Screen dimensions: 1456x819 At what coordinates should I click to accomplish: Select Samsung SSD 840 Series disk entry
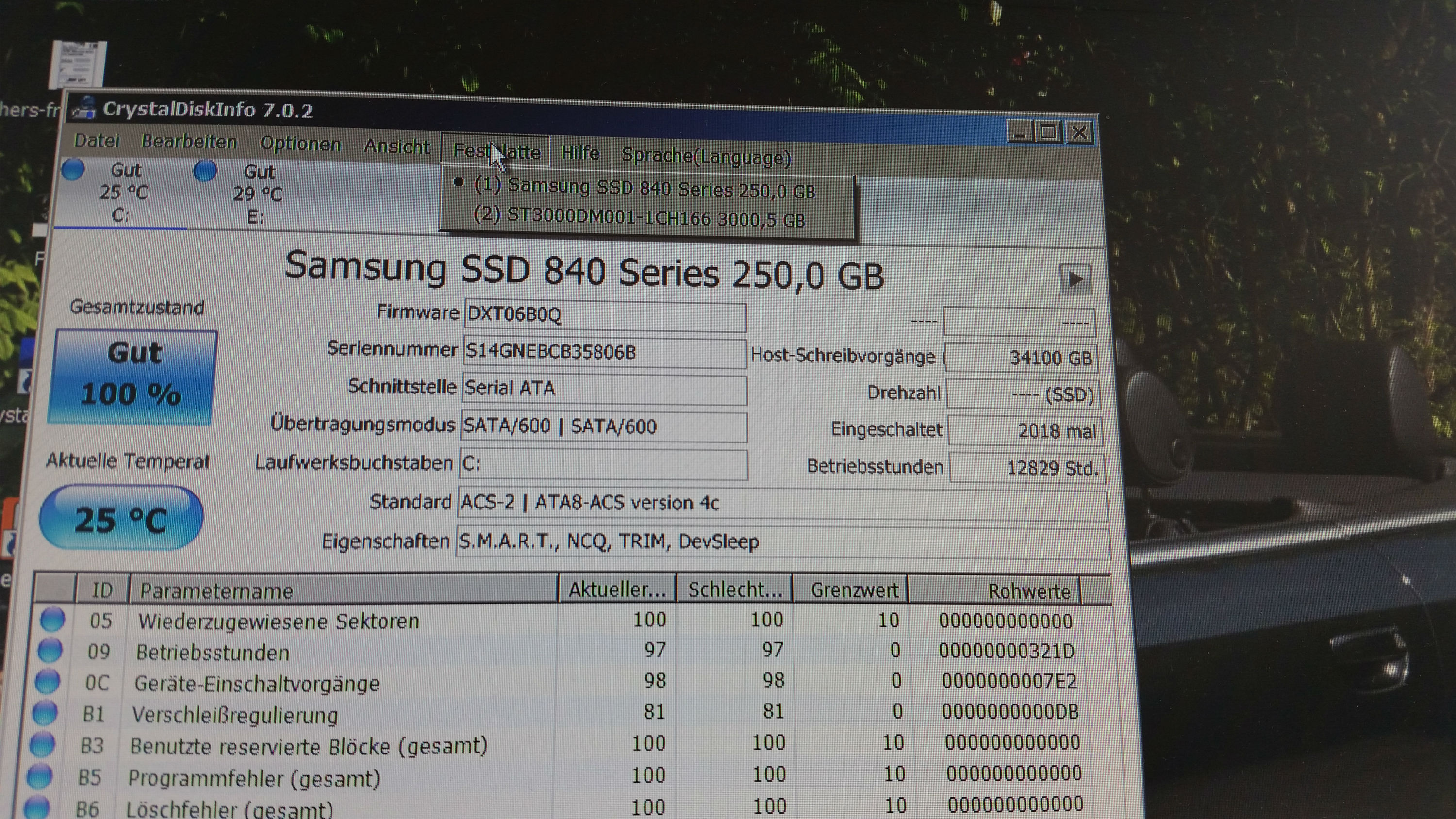(645, 188)
